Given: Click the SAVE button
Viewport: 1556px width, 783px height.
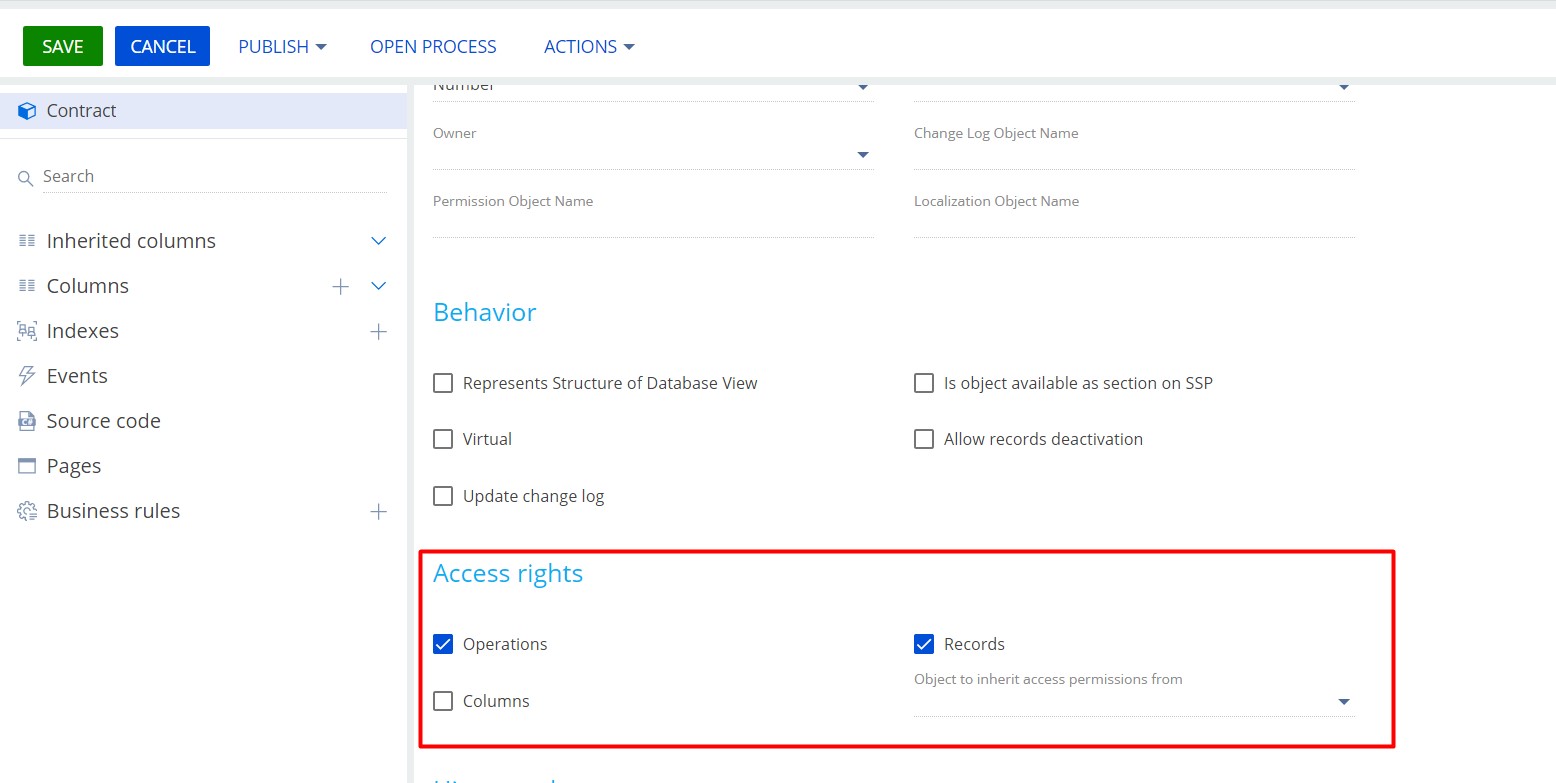Looking at the screenshot, I should [x=62, y=46].
